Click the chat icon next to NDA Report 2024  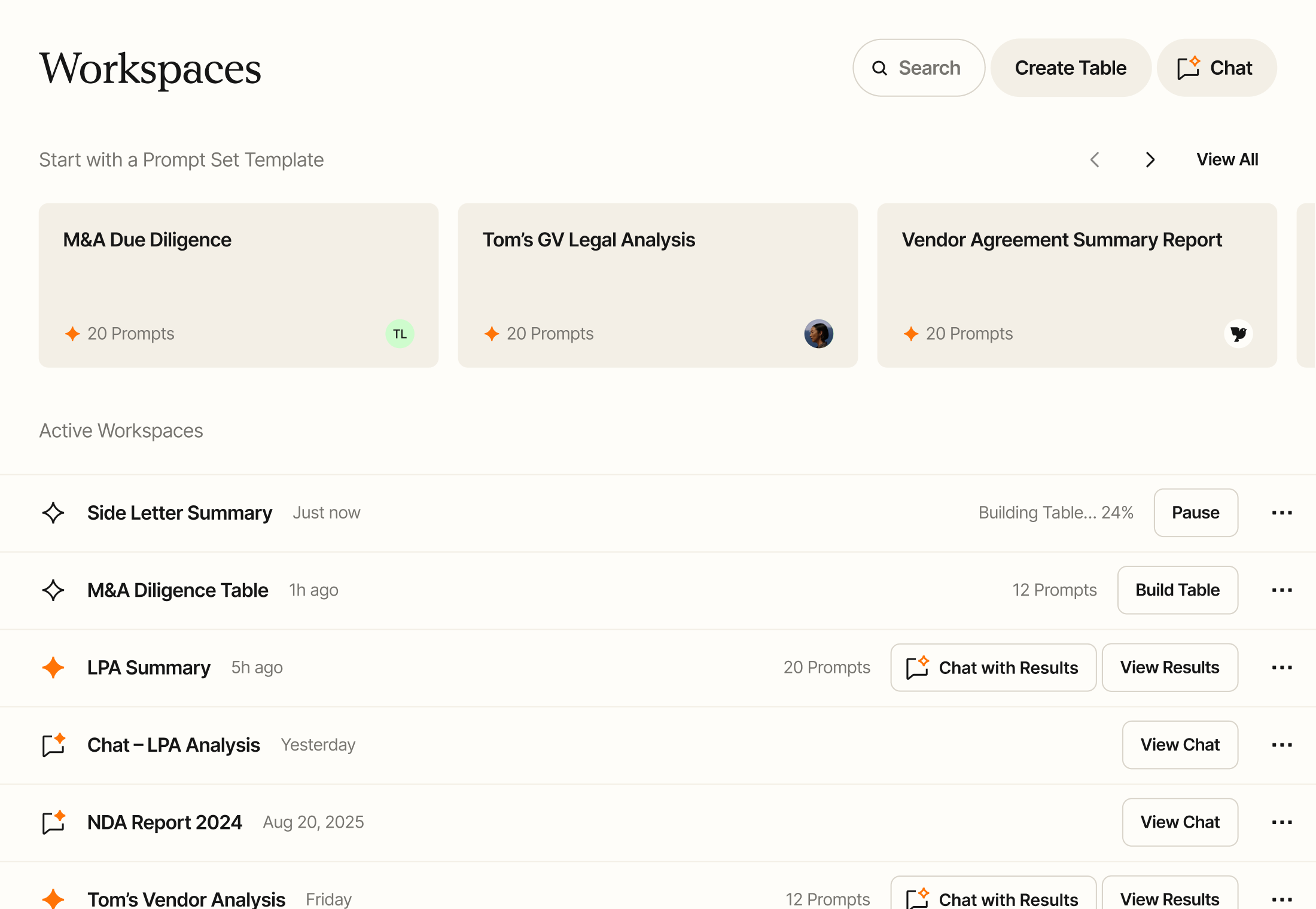(x=53, y=822)
